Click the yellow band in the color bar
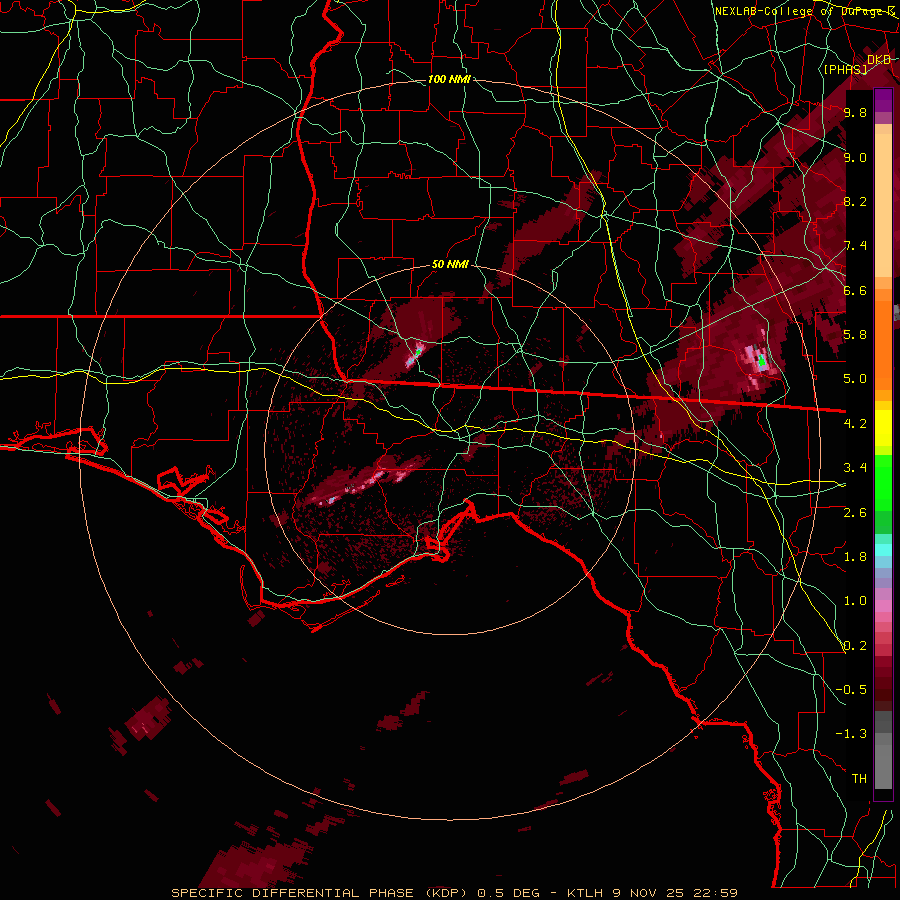Screen dimensions: 900x900 883,428
